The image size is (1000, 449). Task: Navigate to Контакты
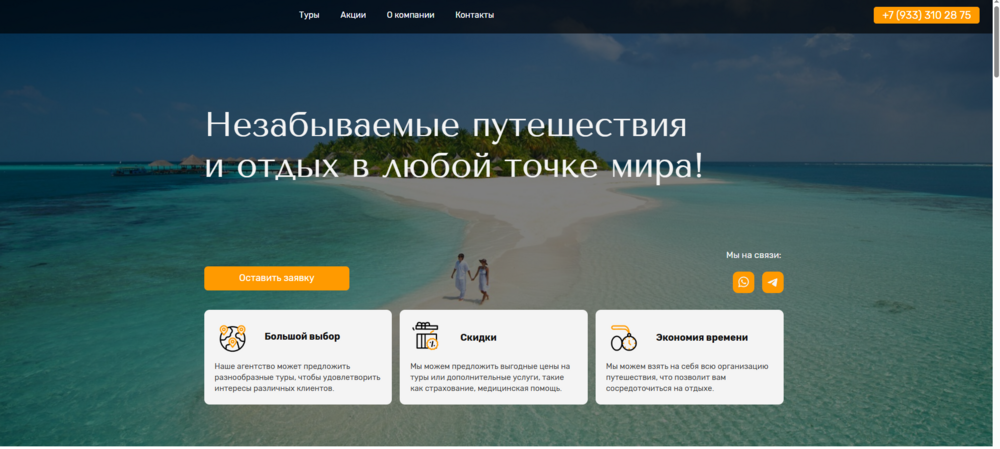[474, 15]
